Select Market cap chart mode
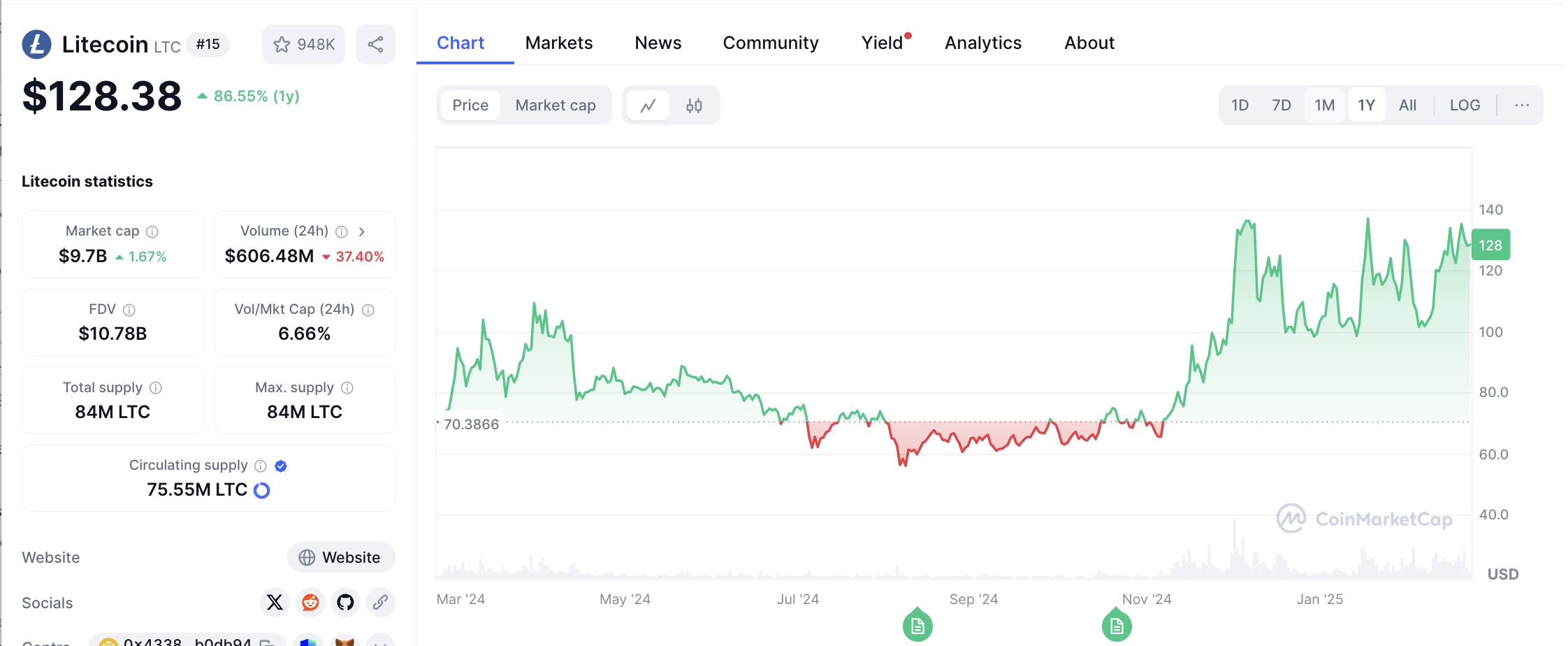Image resolution: width=1568 pixels, height=646 pixels. [556, 106]
